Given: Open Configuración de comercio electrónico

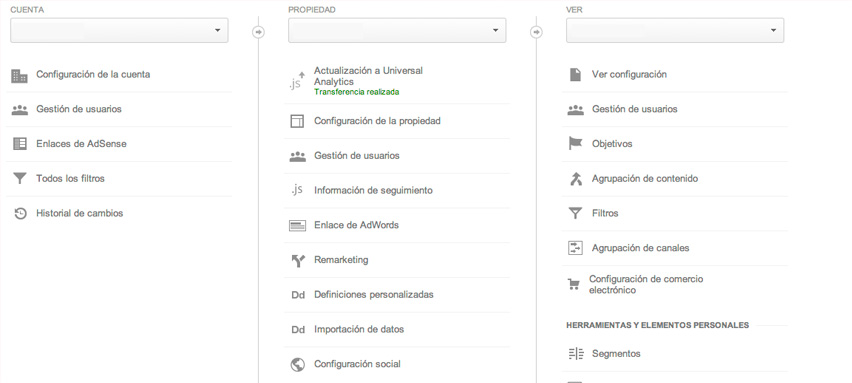Looking at the screenshot, I should pos(646,285).
